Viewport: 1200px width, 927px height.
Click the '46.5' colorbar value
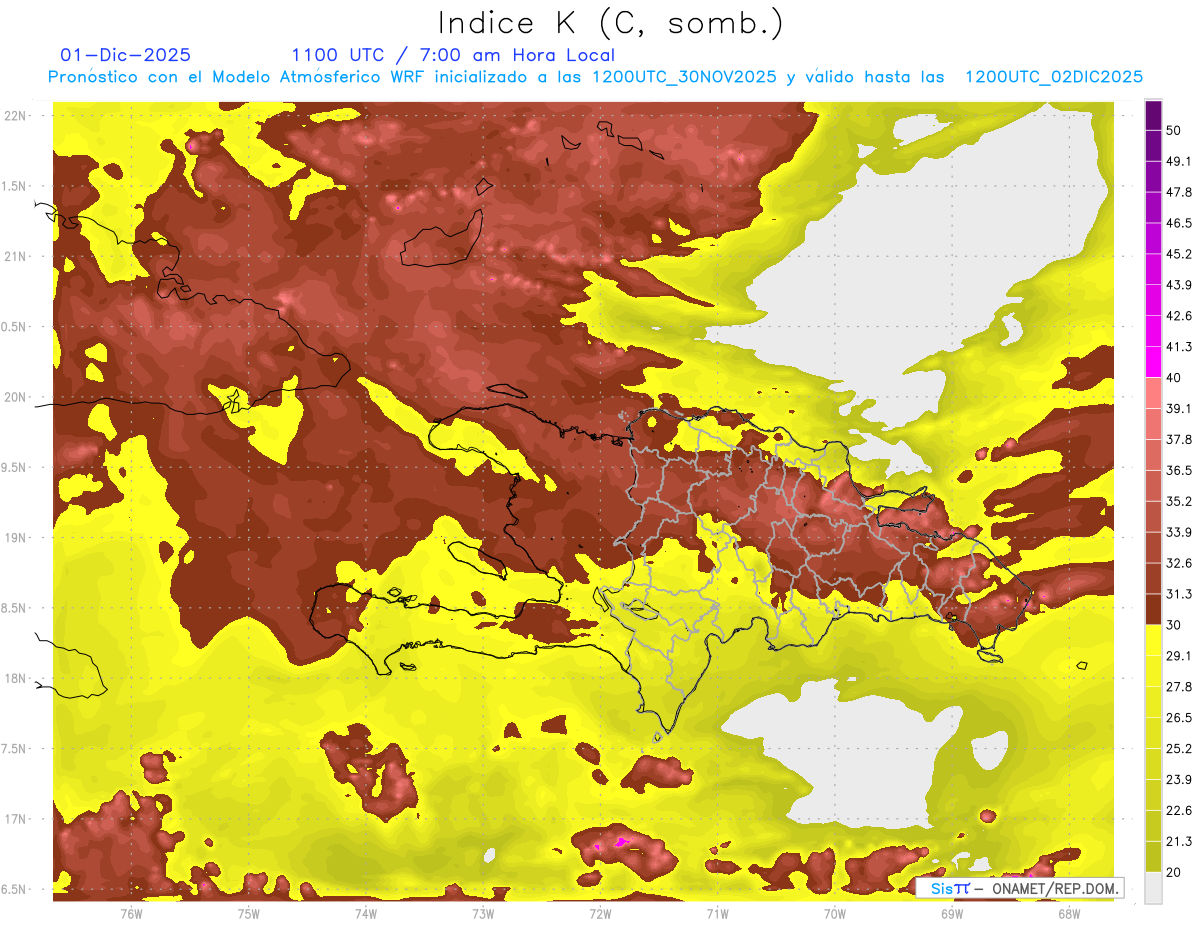click(1181, 223)
